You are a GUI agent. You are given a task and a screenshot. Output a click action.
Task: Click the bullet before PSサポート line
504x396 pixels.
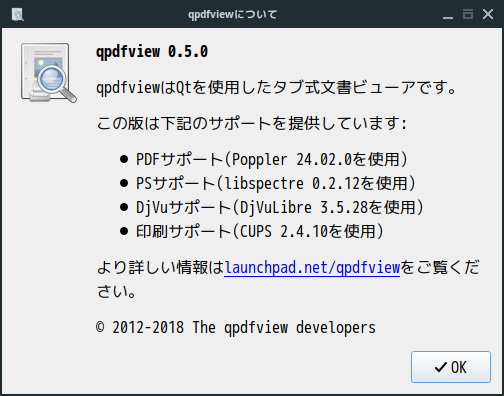click(x=124, y=183)
